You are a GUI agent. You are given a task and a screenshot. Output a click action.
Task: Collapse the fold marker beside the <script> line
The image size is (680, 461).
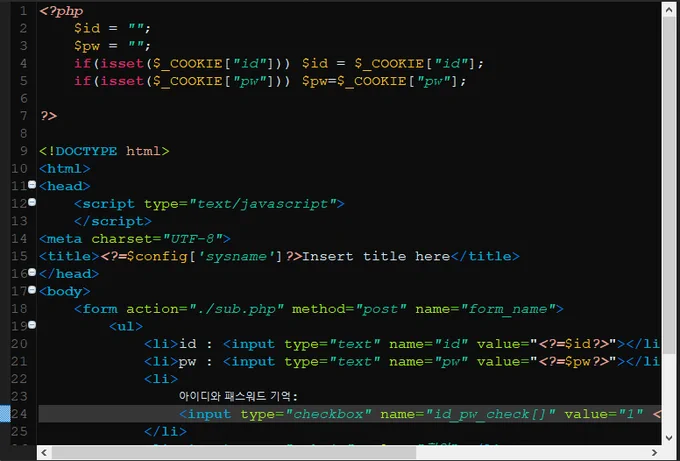point(32,202)
